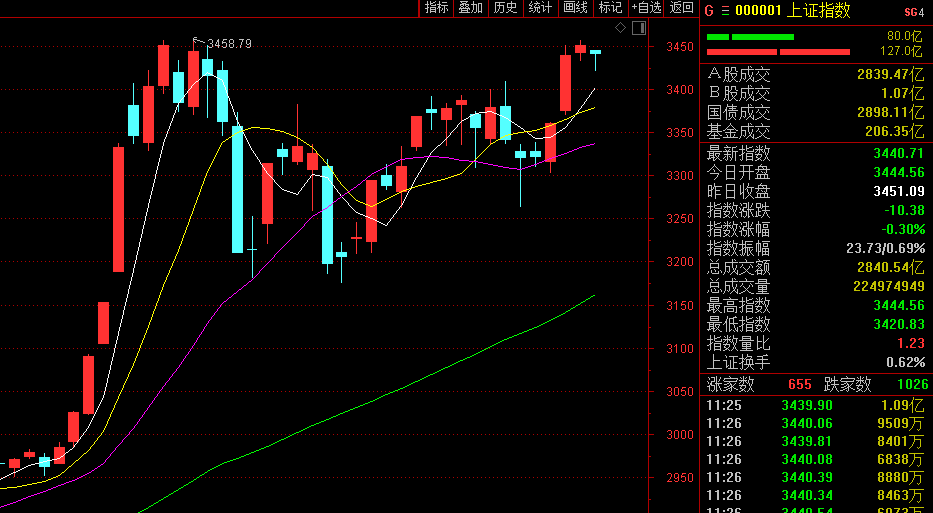The image size is (933, 513).
Task: Click the 2898.11亿 value
Action: [891, 112]
